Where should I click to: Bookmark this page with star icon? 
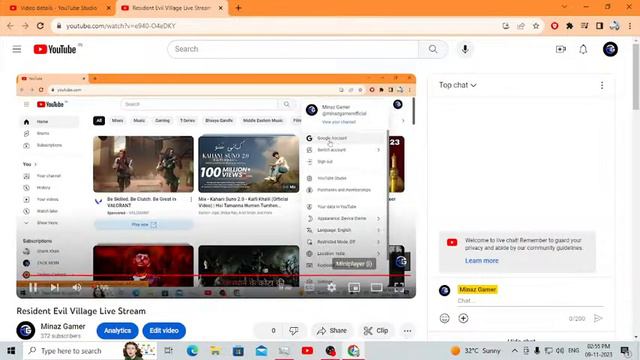536,26
